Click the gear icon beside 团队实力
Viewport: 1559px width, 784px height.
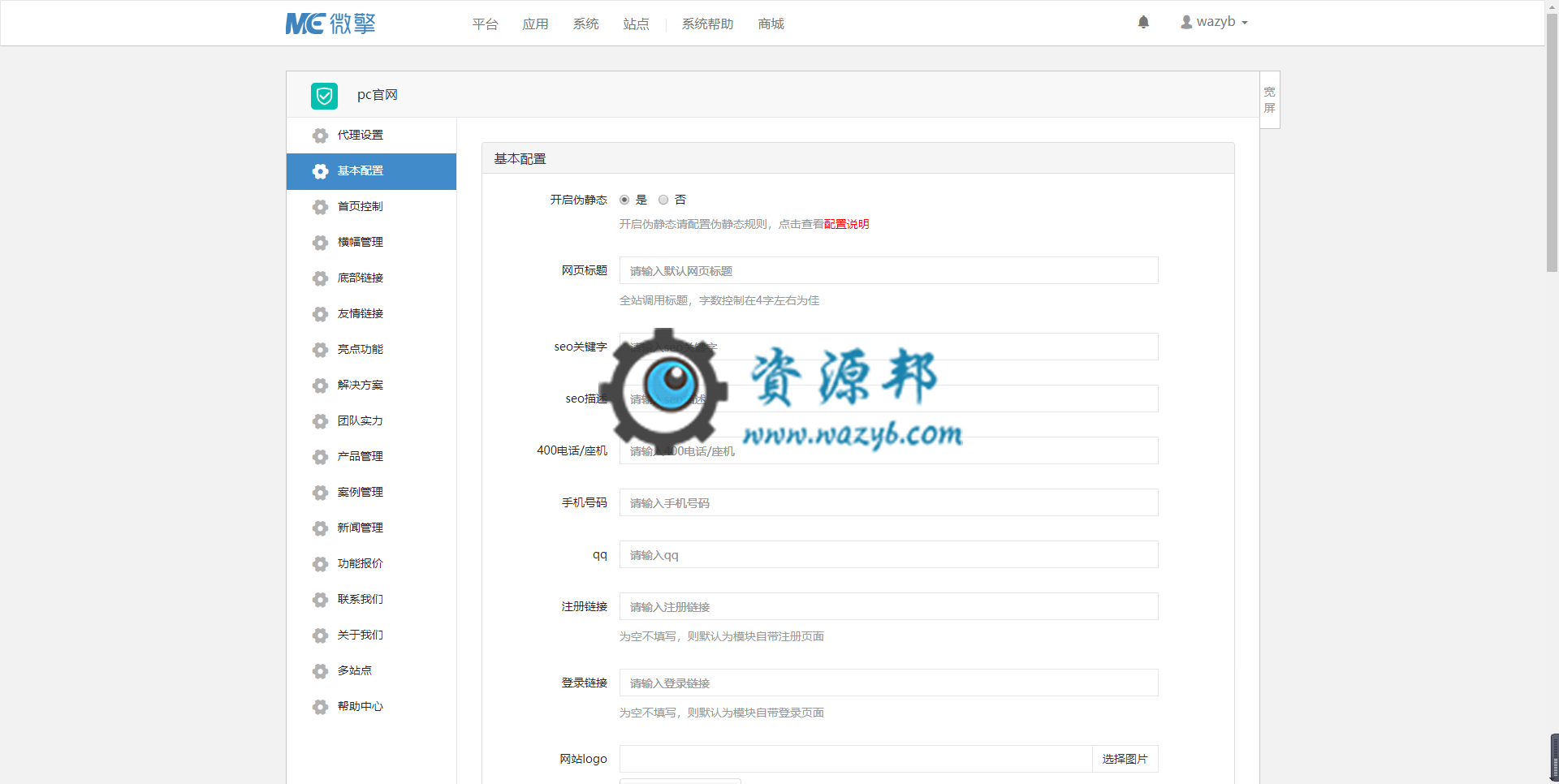[321, 421]
